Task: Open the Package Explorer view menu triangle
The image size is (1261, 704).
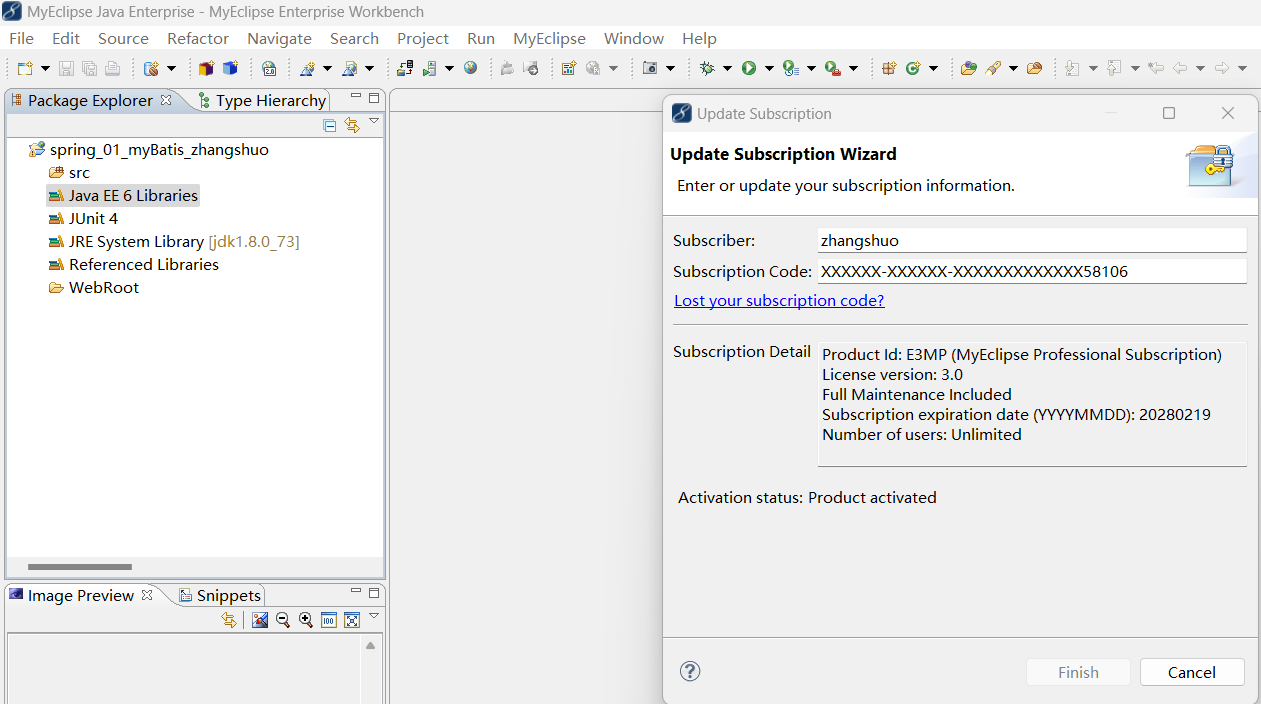Action: [374, 121]
